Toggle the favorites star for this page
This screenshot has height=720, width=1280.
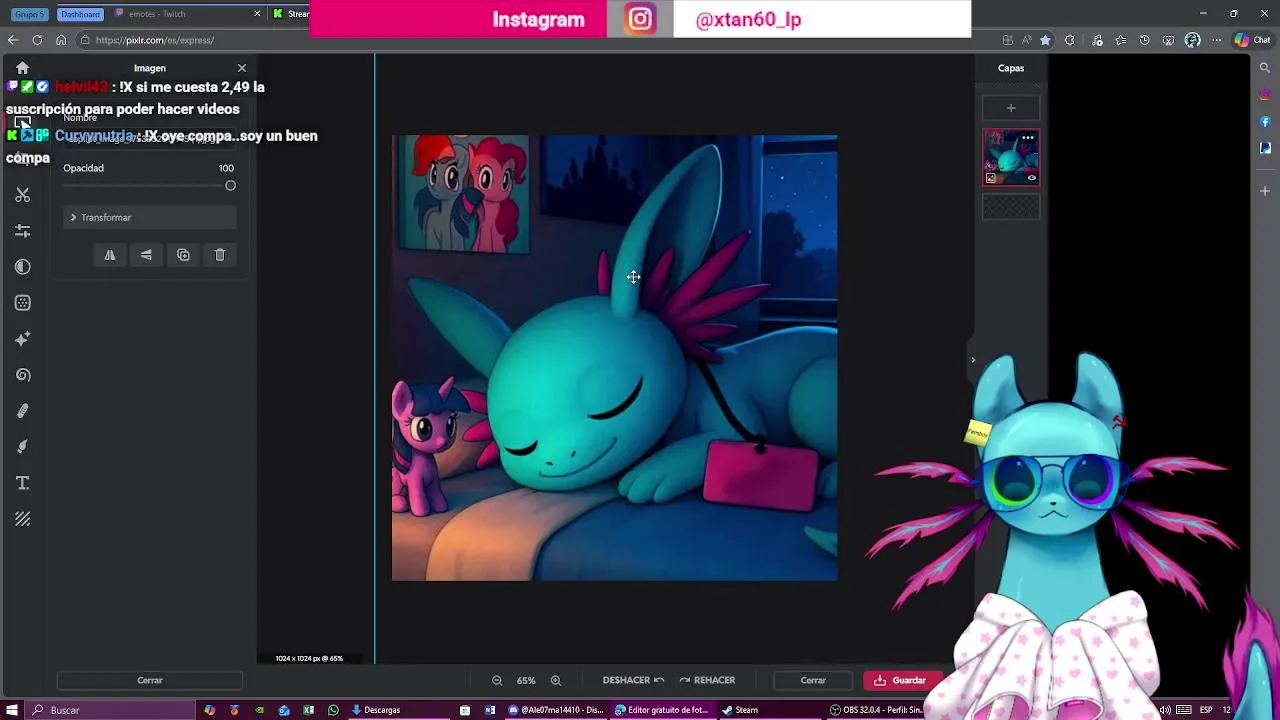1045,40
